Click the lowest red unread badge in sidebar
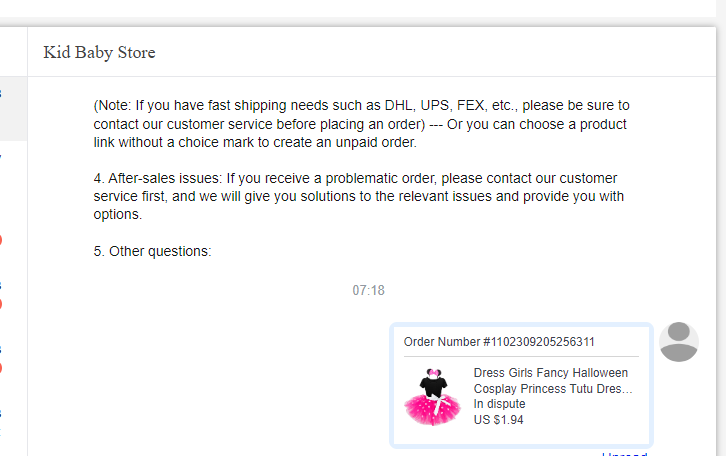 [x=1, y=368]
